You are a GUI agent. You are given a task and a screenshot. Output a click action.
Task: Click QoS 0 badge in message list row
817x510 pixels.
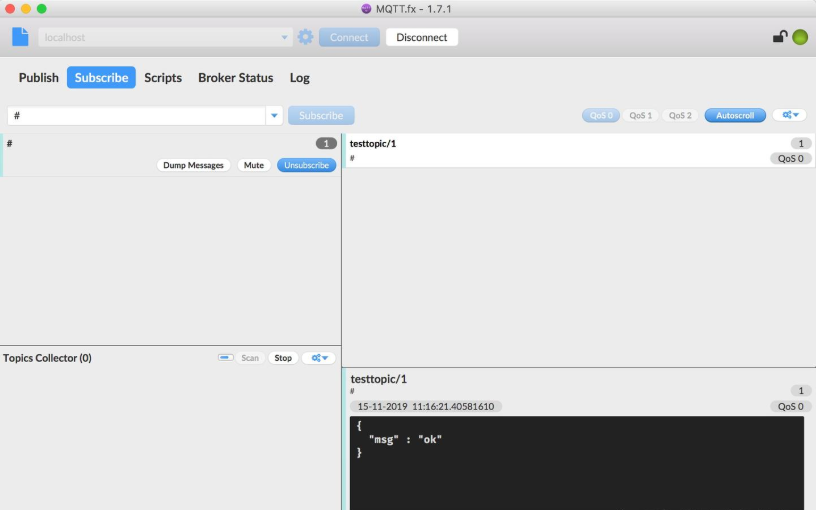[790, 158]
